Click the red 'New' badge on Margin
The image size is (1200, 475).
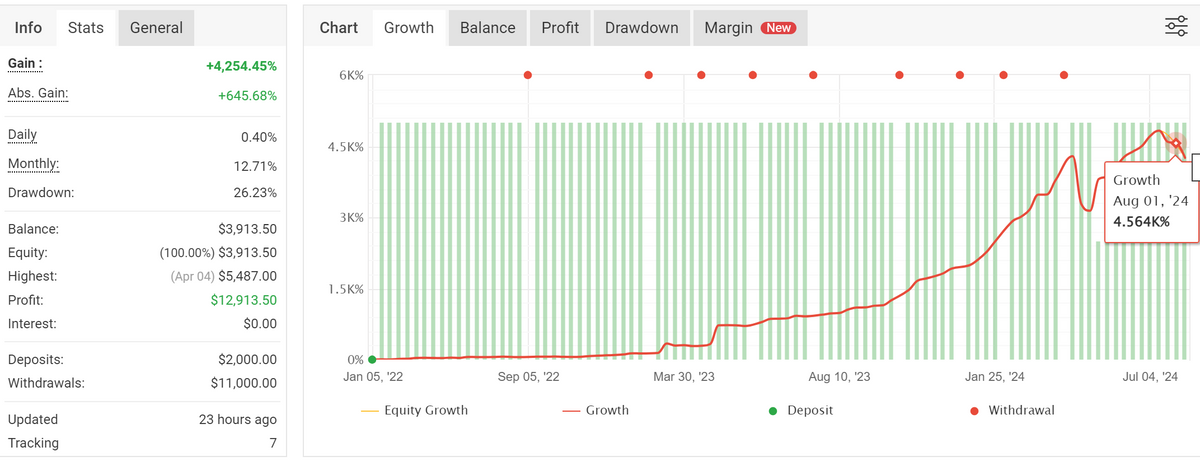click(778, 28)
